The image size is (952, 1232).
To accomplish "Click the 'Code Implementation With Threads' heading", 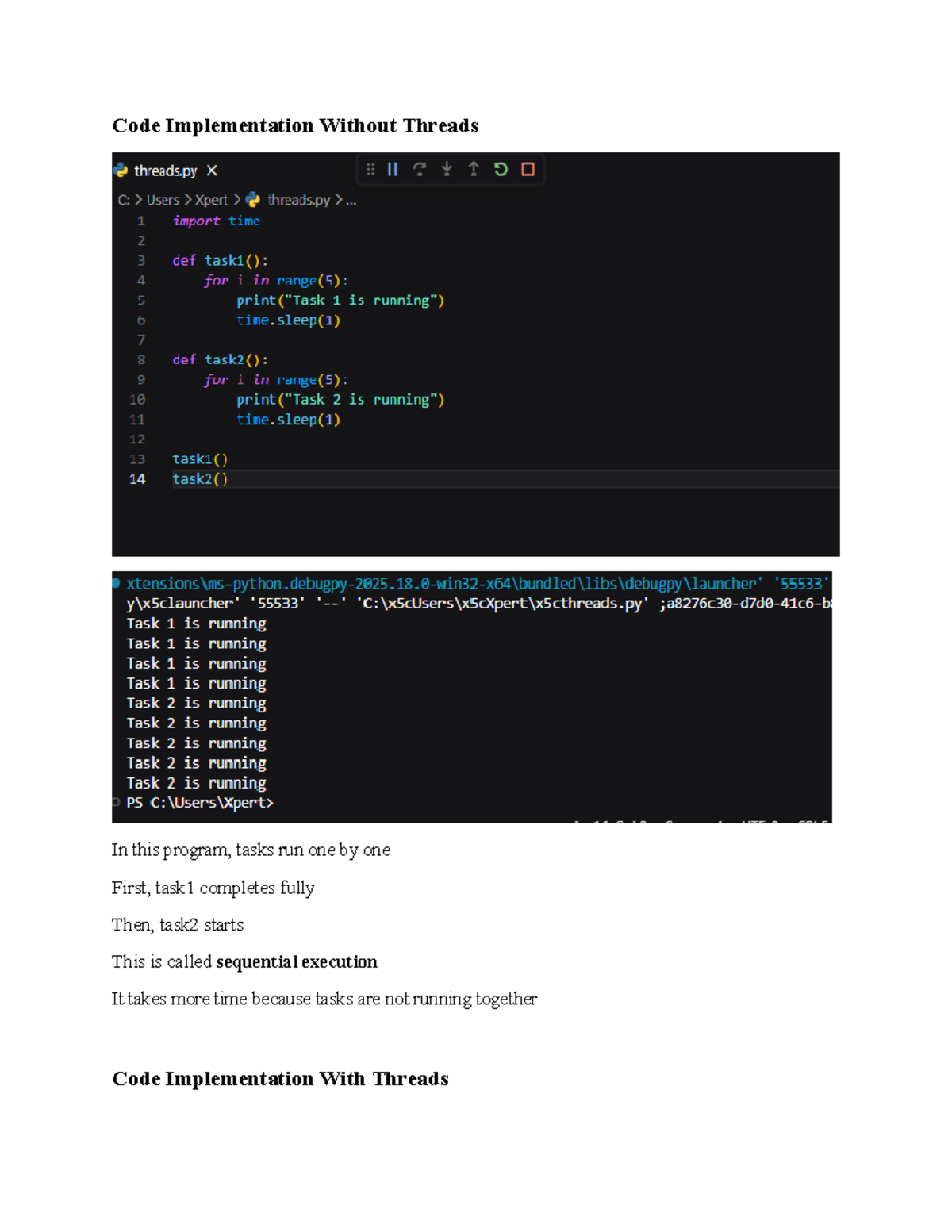I will [280, 1079].
